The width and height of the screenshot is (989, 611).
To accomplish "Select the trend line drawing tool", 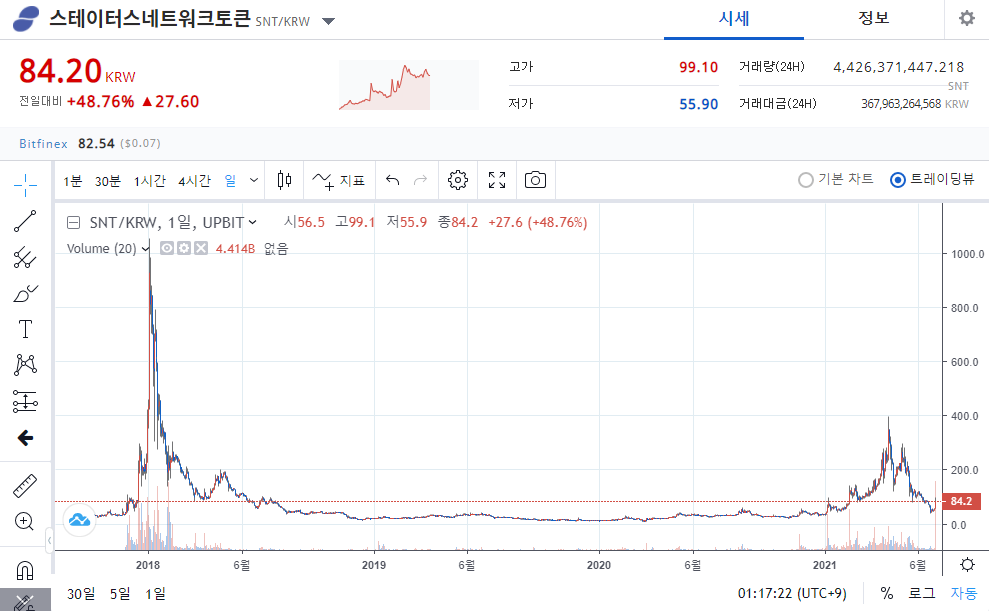I will 25,221.
